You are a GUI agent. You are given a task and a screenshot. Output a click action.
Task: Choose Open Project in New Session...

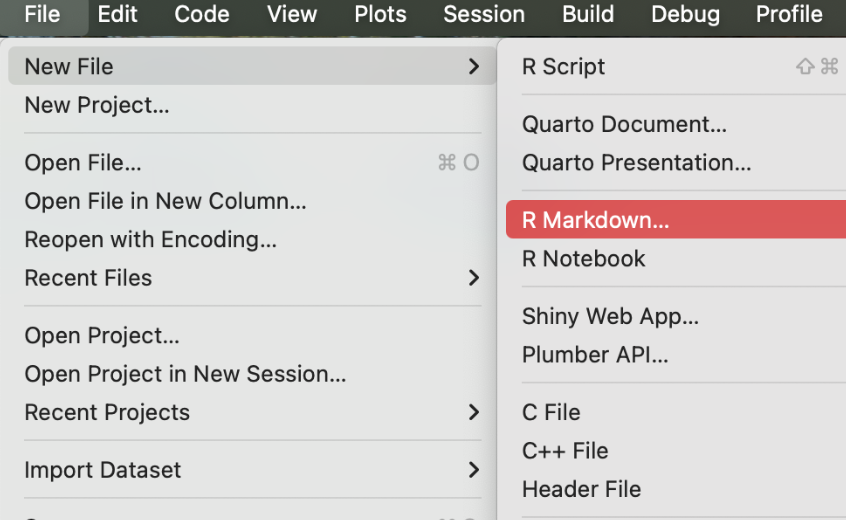pyautogui.click(x=185, y=374)
